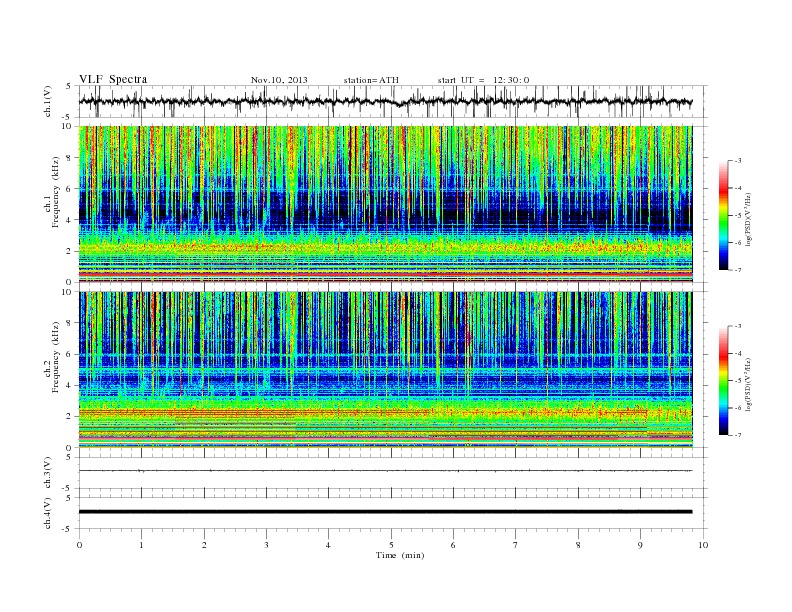Click the '8' kHz tick of ch.1 spectrogram
Image resolution: width=792 pixels, height=612 pixels.
(x=70, y=158)
